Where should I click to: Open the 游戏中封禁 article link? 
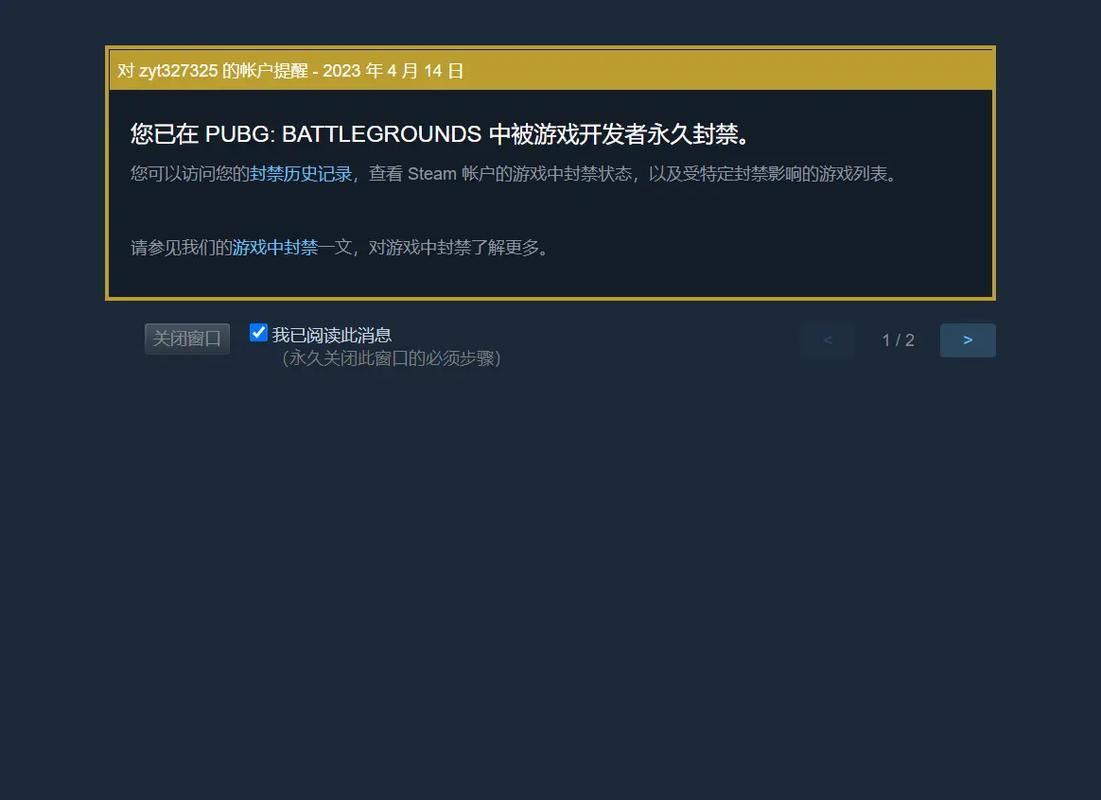pos(275,248)
